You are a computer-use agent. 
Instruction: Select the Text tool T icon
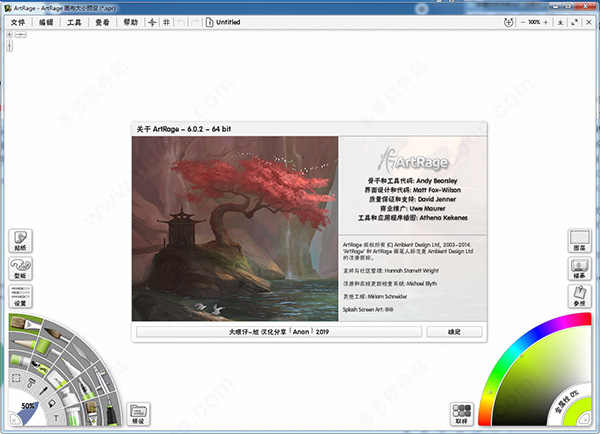(56, 418)
